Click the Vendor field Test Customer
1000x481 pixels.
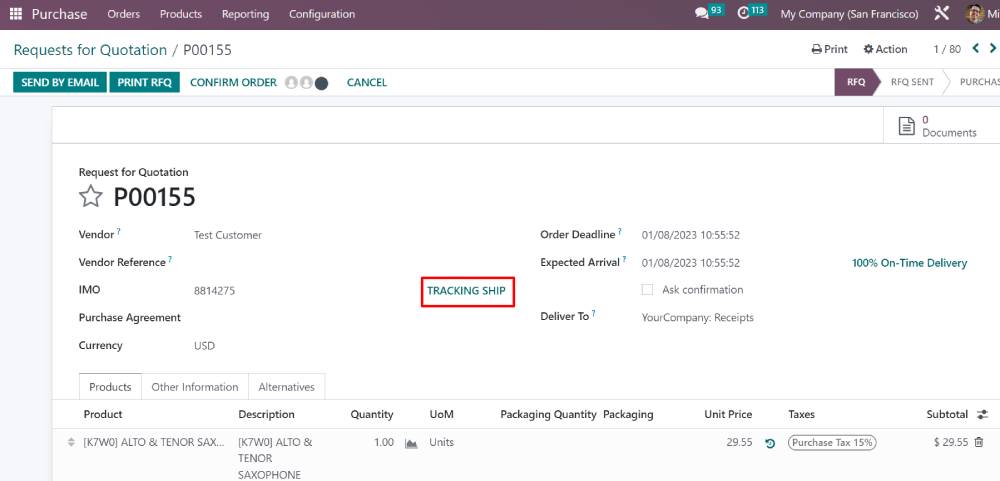228,235
